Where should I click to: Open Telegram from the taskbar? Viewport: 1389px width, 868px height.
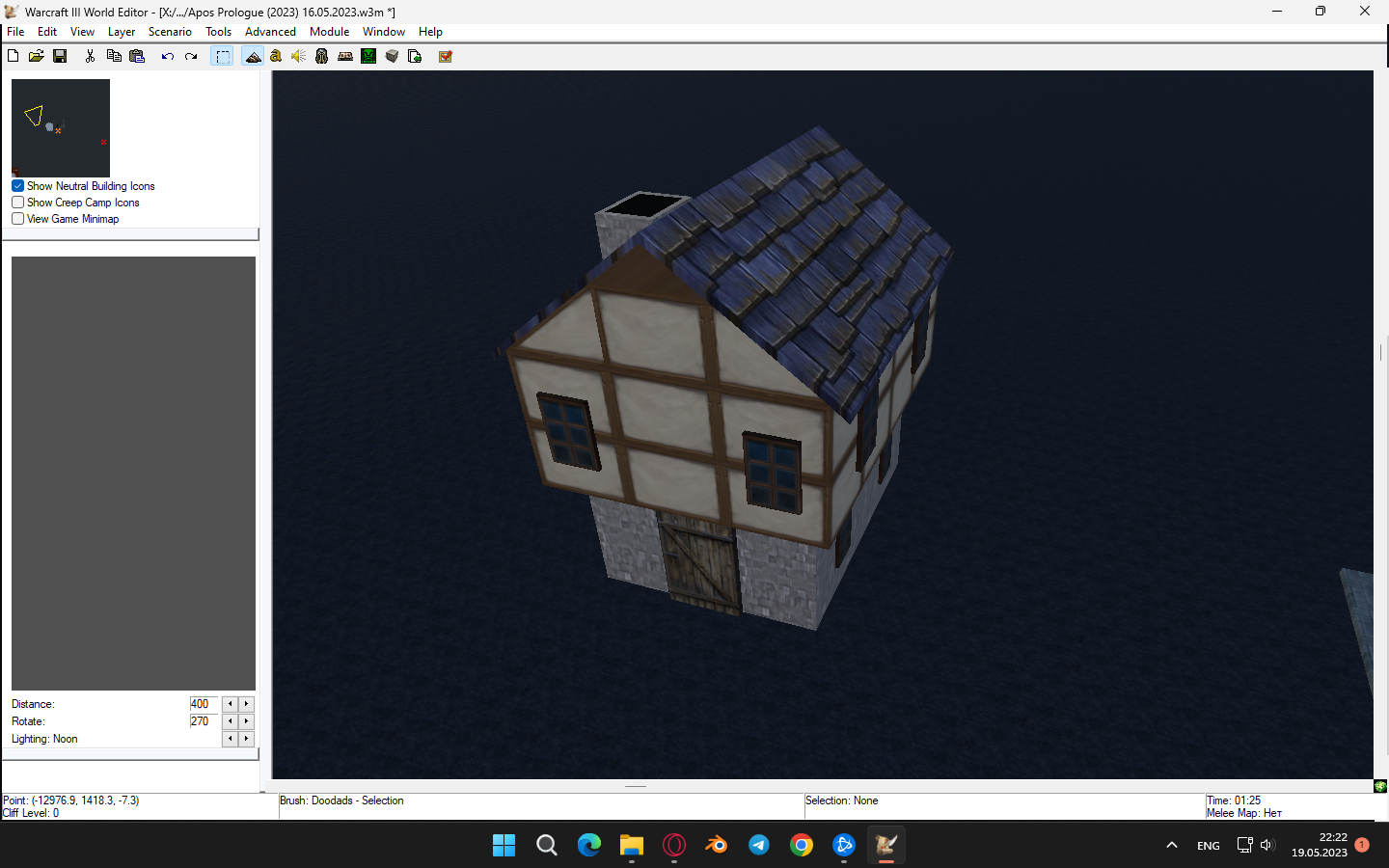tap(758, 845)
